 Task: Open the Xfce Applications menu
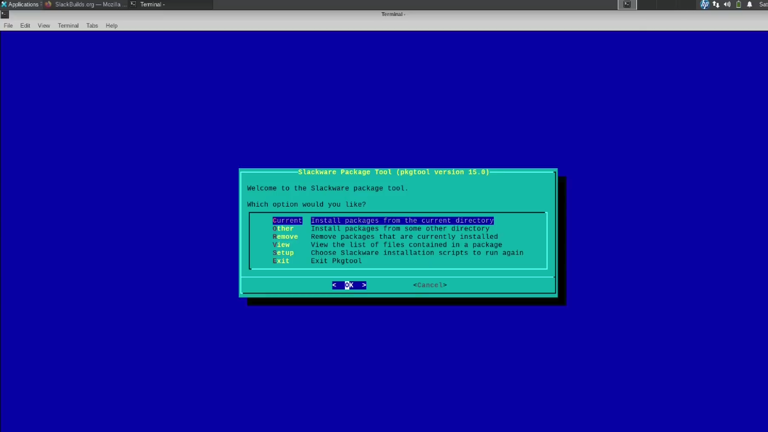pos(20,4)
